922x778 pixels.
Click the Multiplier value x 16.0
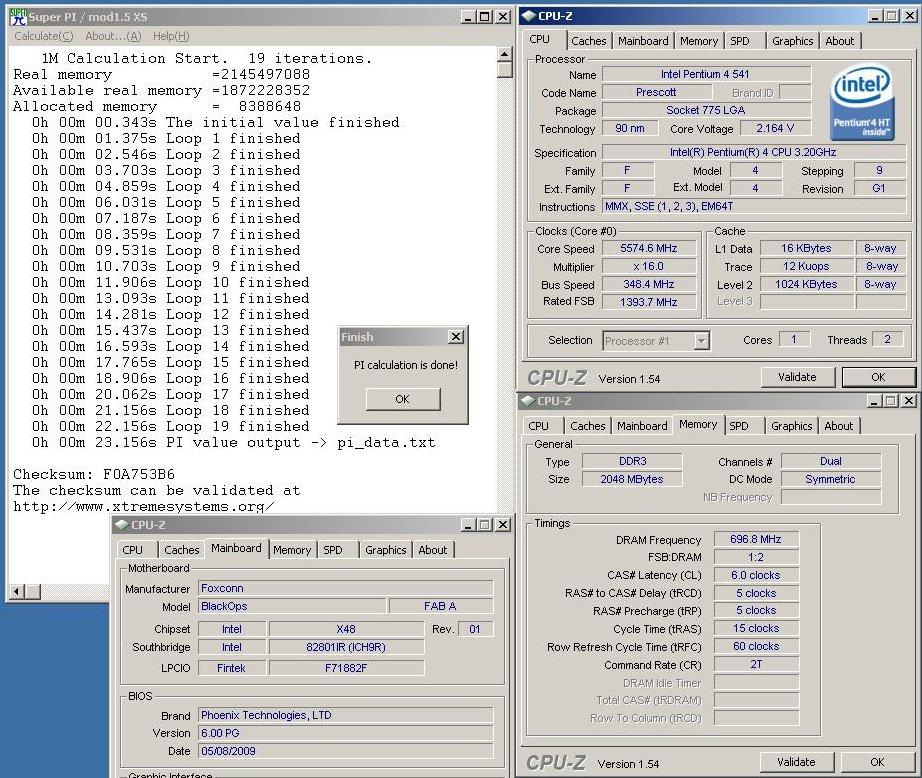pyautogui.click(x=649, y=266)
